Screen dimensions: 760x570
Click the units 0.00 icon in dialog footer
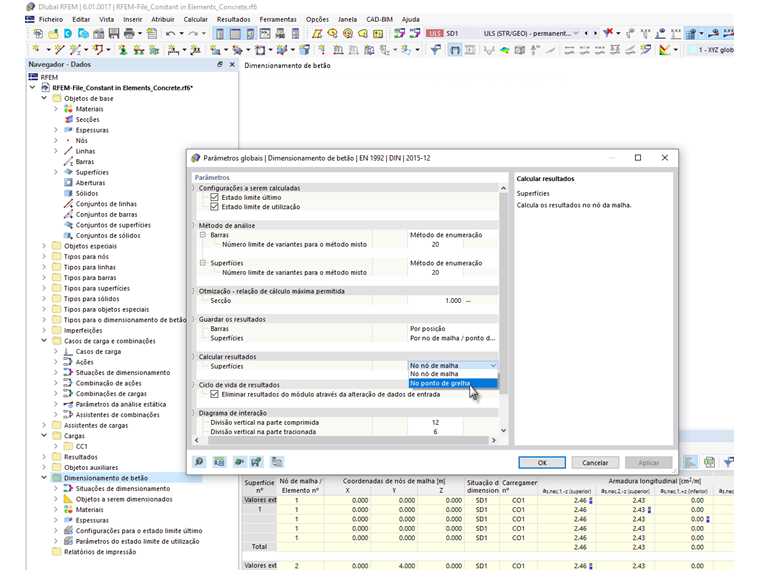219,462
